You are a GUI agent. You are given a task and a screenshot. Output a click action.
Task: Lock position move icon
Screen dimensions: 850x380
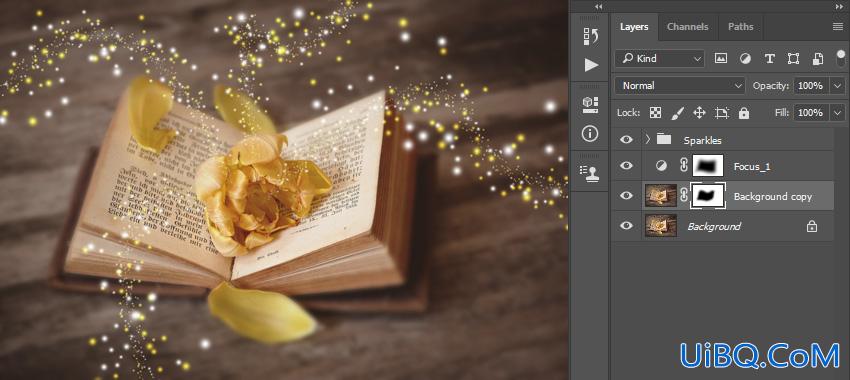pos(699,113)
